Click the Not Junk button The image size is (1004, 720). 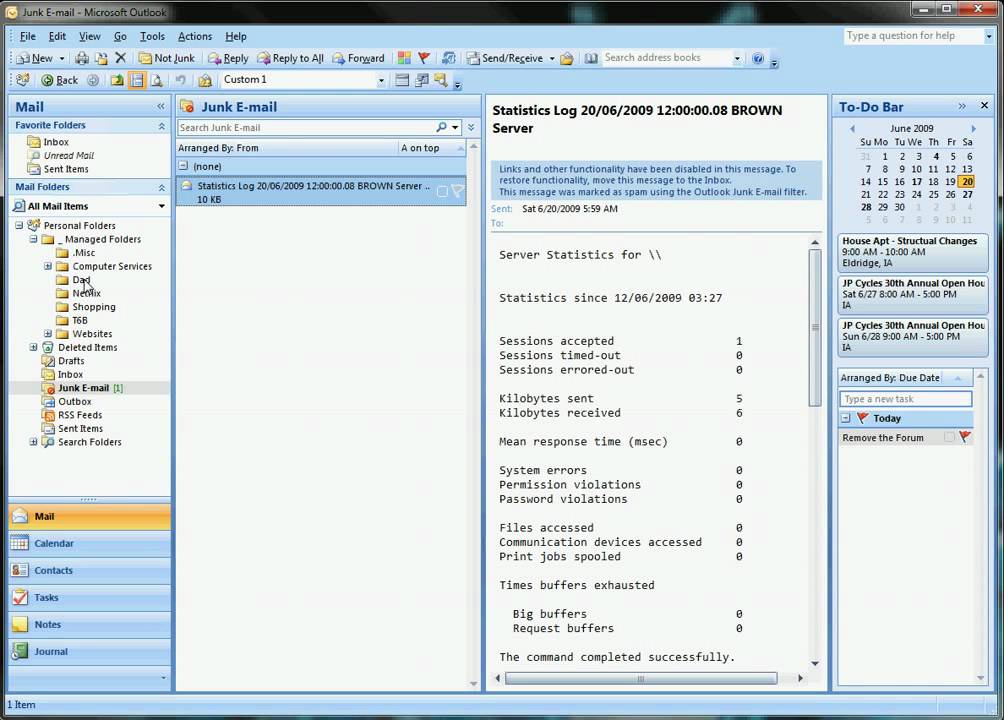[x=166, y=58]
